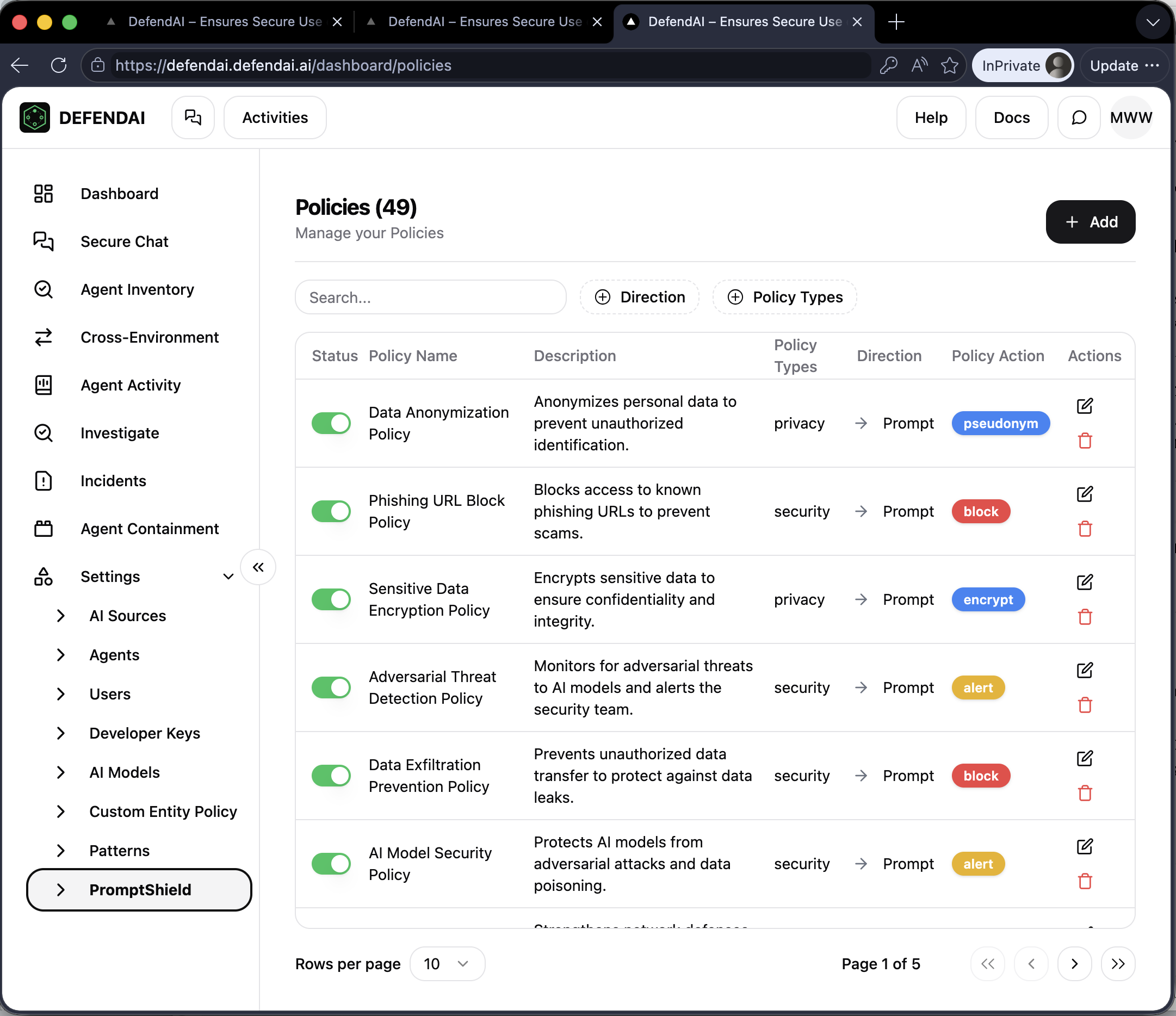Go to Agent Inventory
This screenshot has width=1176, height=1016.
[x=137, y=289]
